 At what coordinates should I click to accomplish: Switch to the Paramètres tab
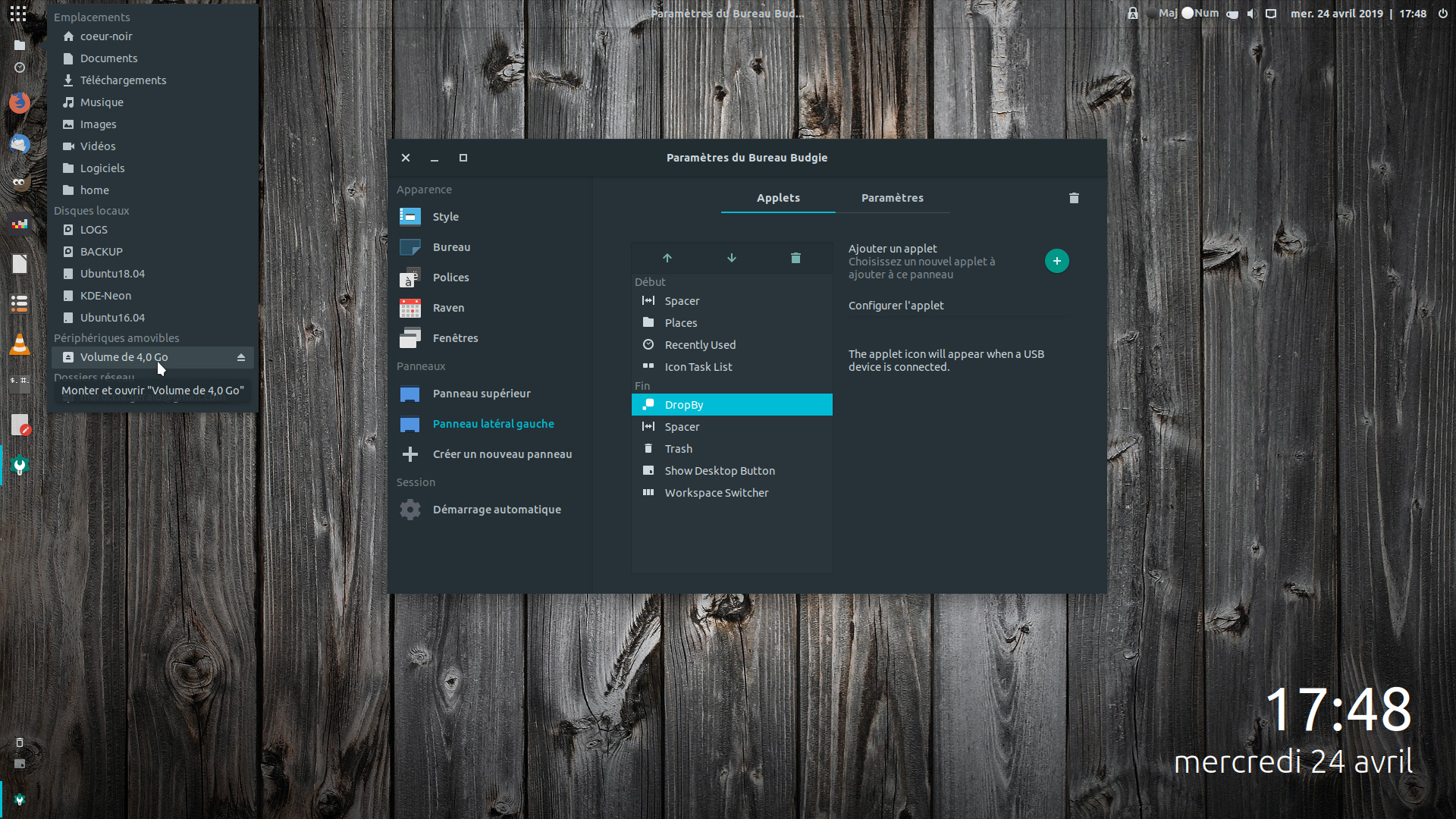click(892, 198)
